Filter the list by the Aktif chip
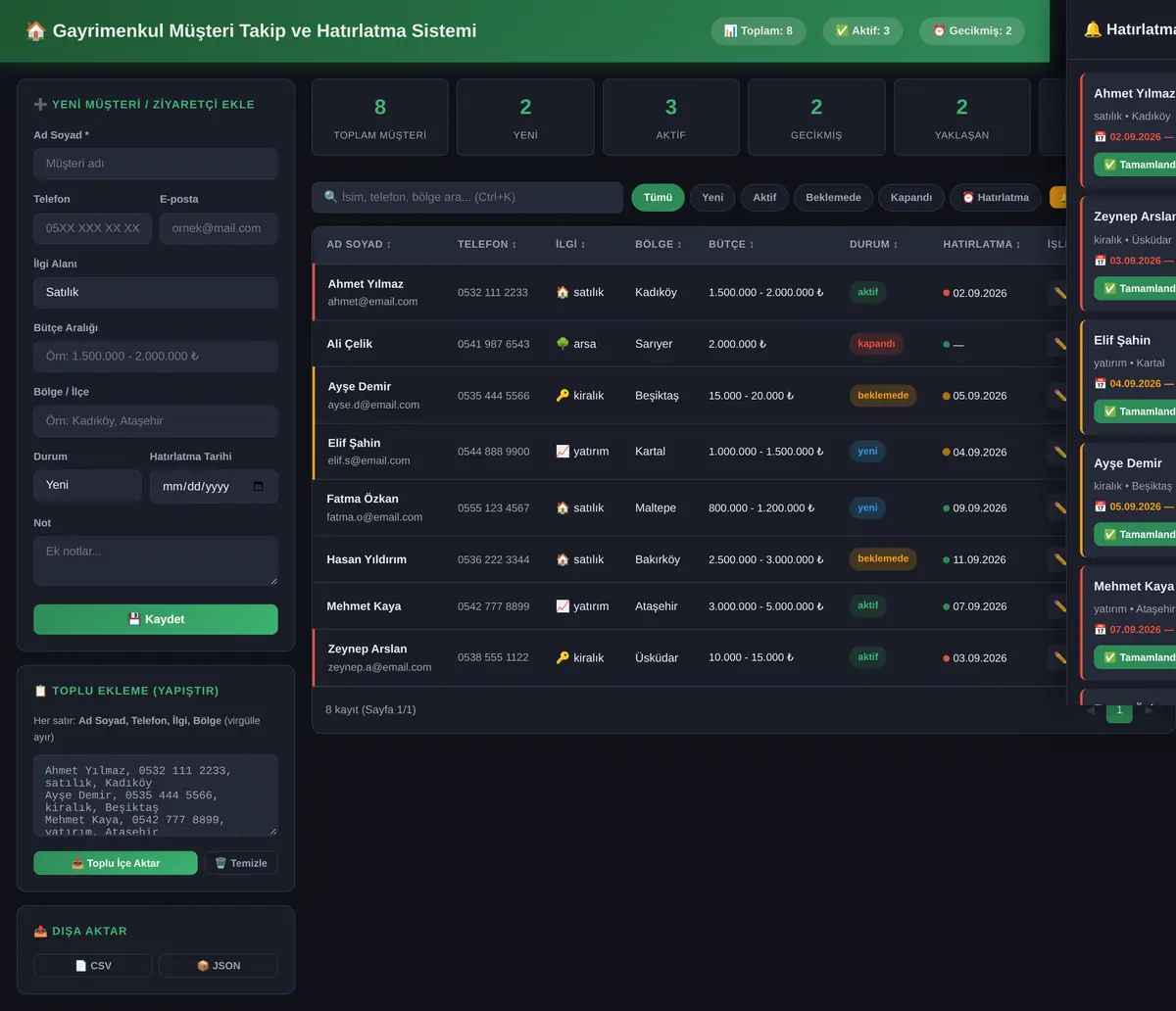This screenshot has height=1011, width=1176. (764, 197)
